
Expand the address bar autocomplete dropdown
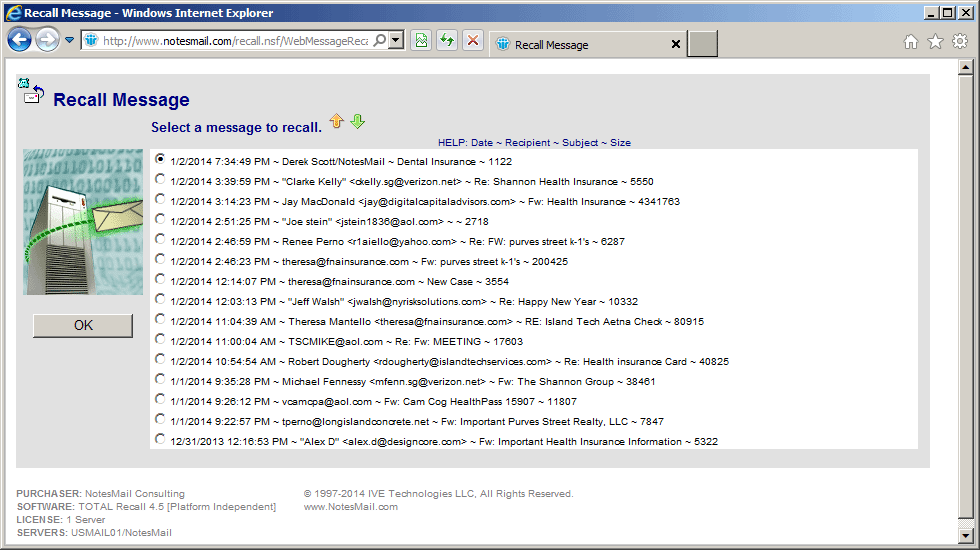pos(395,40)
